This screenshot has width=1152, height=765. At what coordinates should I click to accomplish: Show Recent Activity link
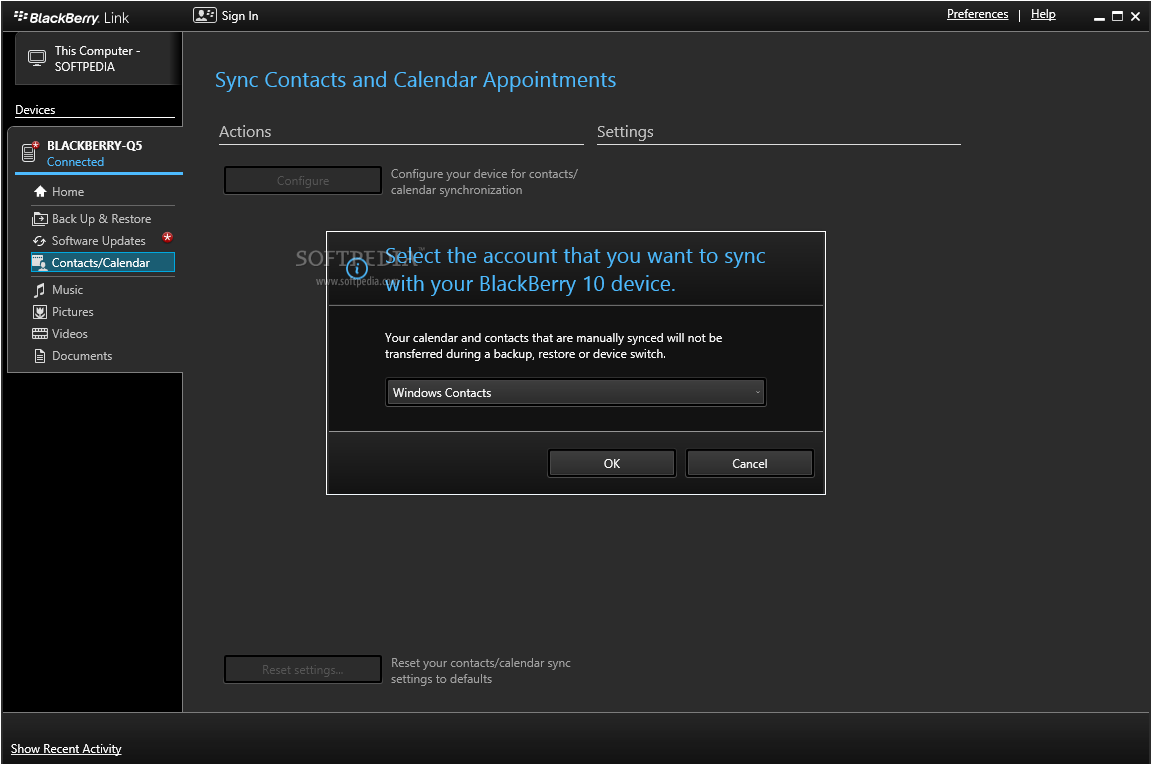tap(66, 749)
